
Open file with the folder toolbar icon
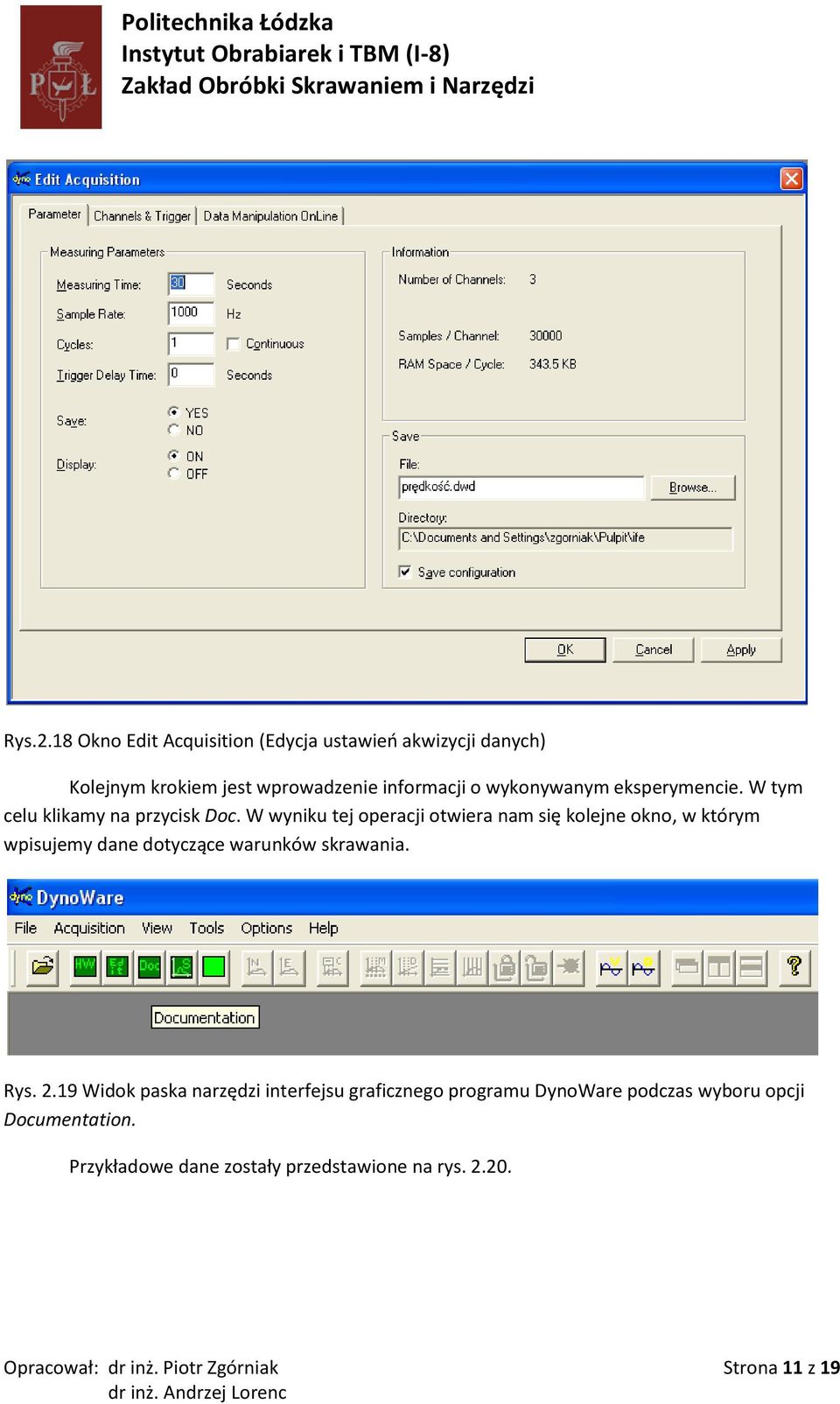[42, 966]
